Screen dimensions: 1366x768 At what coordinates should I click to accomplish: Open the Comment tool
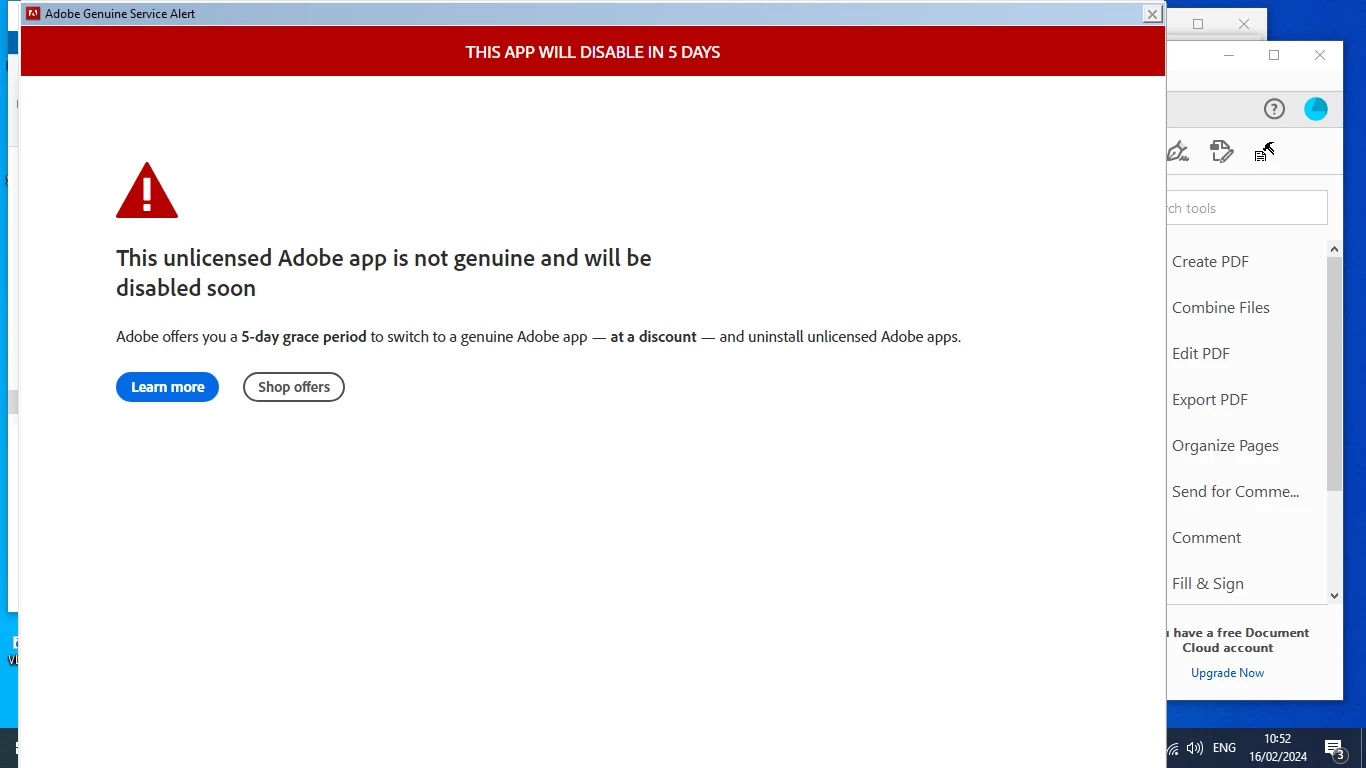(x=1206, y=537)
